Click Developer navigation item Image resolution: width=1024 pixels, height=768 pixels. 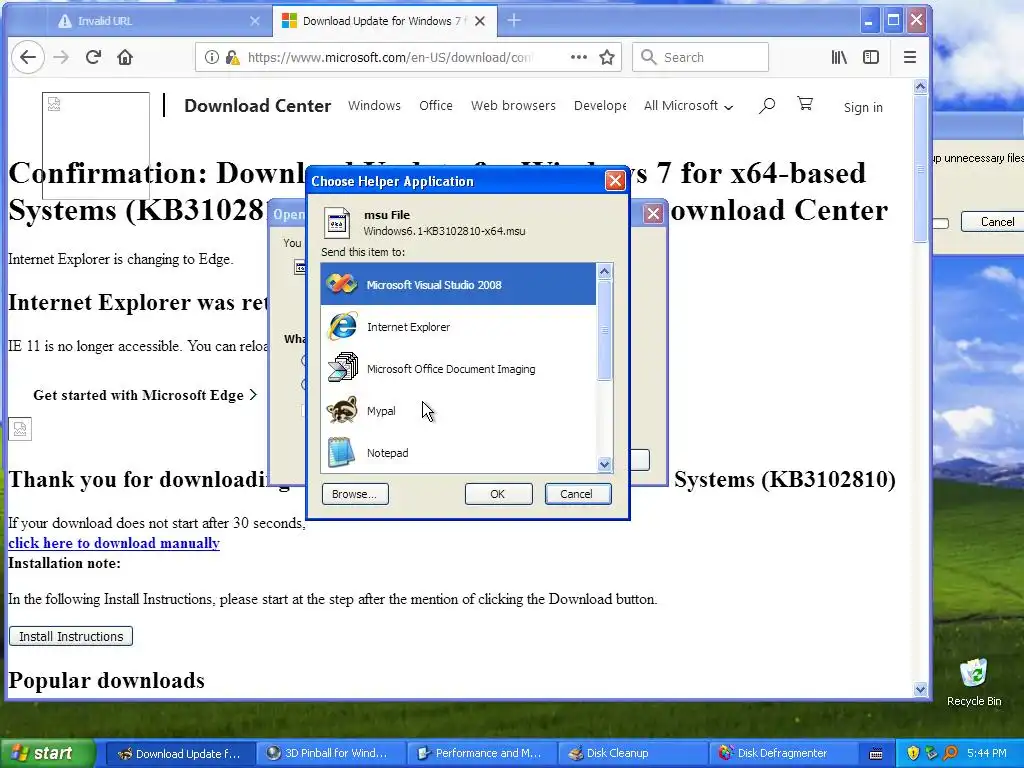pos(600,106)
